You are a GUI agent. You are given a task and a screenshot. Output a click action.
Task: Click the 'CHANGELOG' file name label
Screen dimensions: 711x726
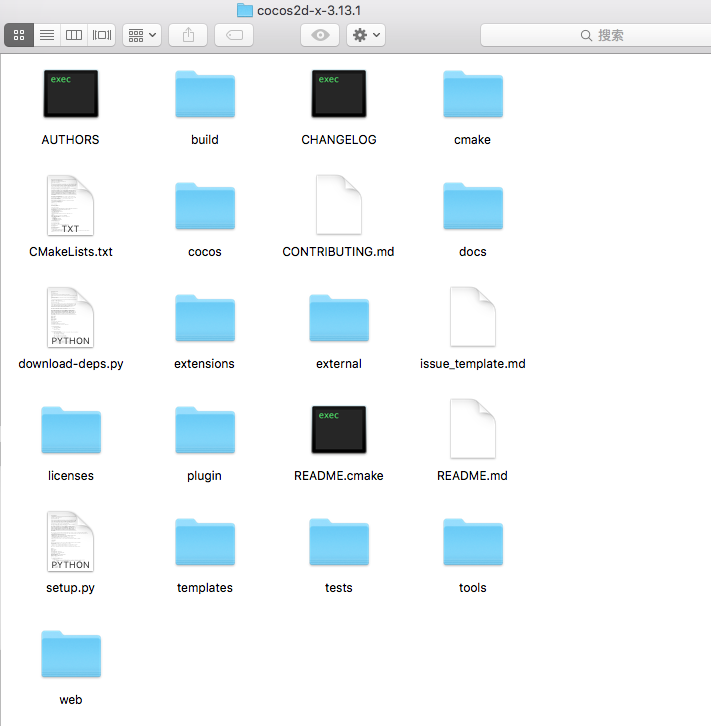tap(339, 140)
